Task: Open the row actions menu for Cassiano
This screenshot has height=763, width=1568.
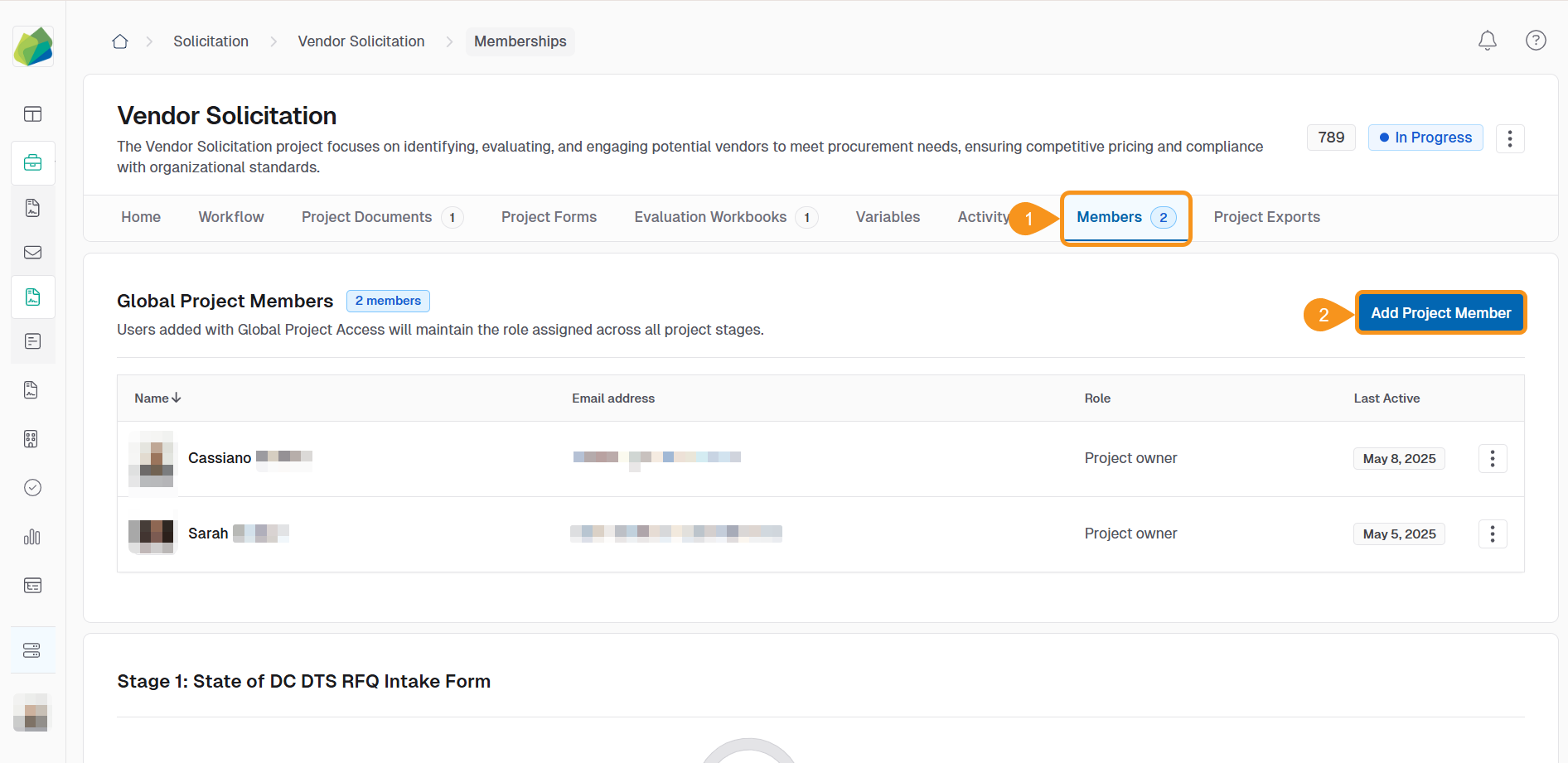Action: click(1492, 459)
